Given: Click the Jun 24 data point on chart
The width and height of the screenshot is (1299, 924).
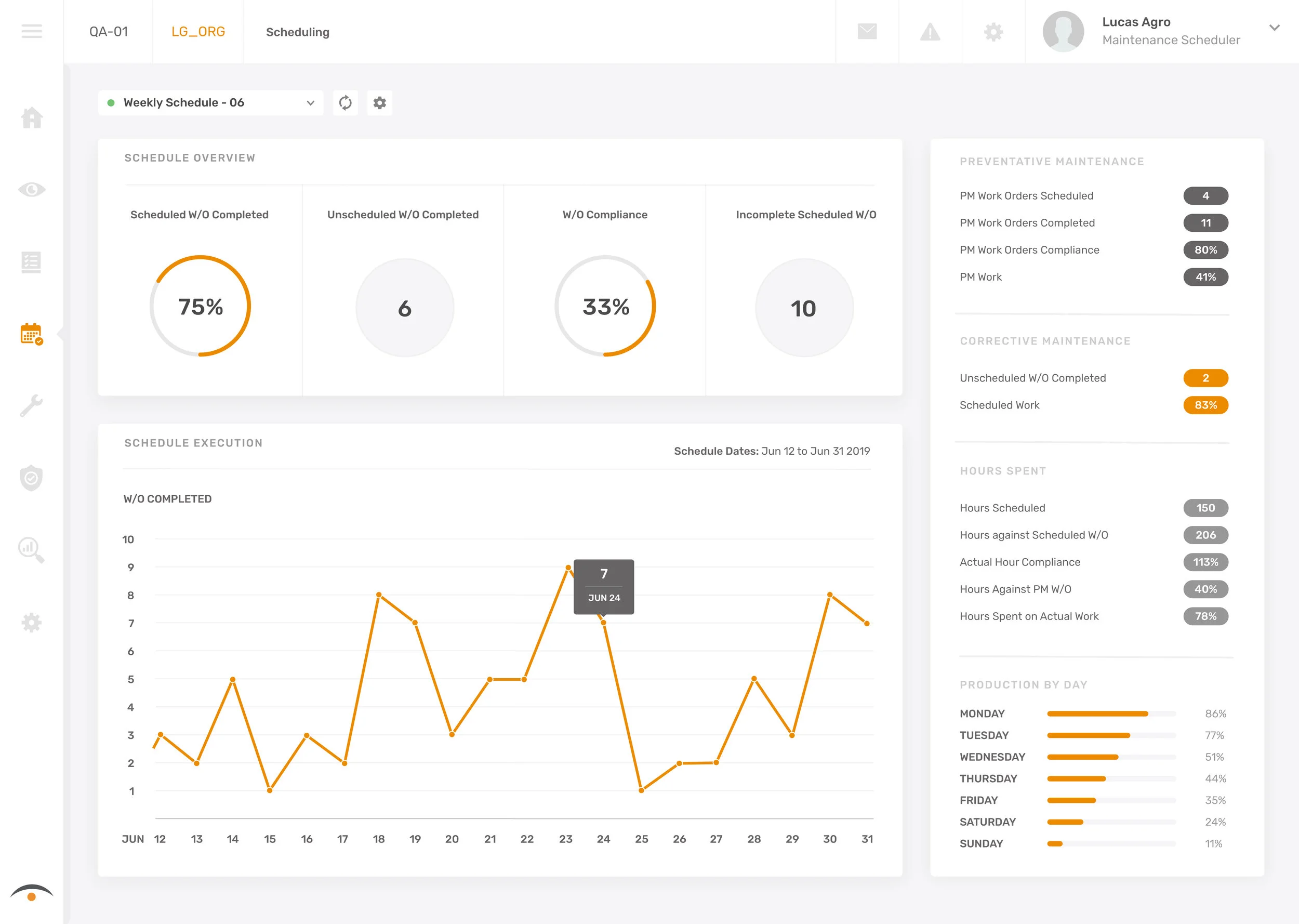Looking at the screenshot, I should point(603,623).
